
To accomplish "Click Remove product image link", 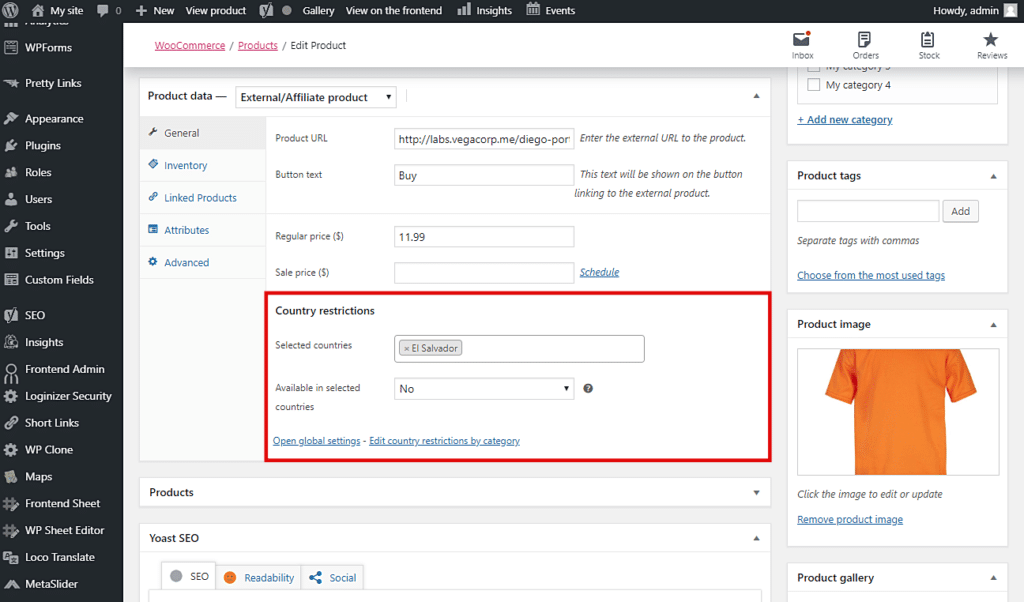I will pos(848,519).
